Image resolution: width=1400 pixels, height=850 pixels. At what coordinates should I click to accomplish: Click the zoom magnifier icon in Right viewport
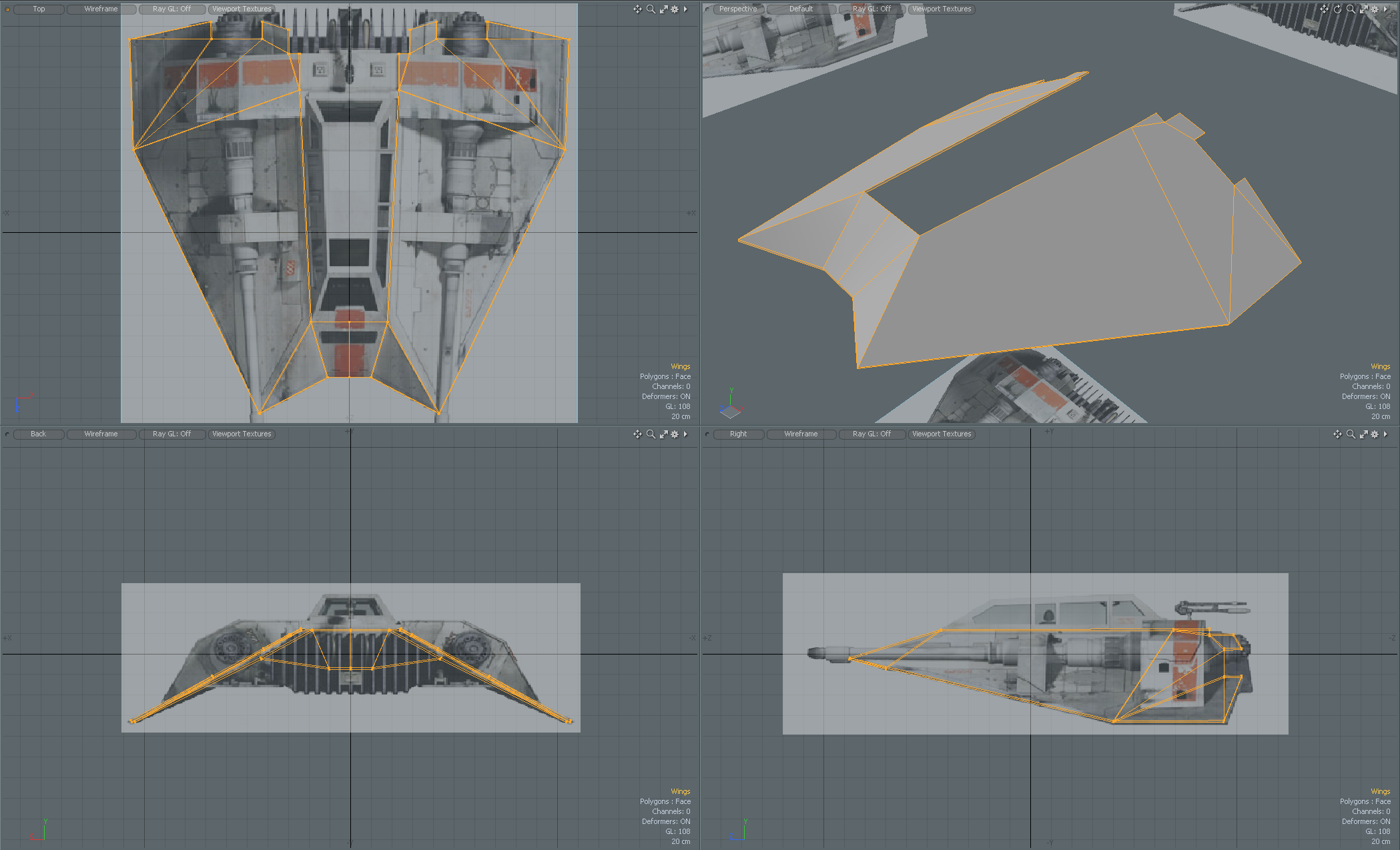pos(1351,434)
